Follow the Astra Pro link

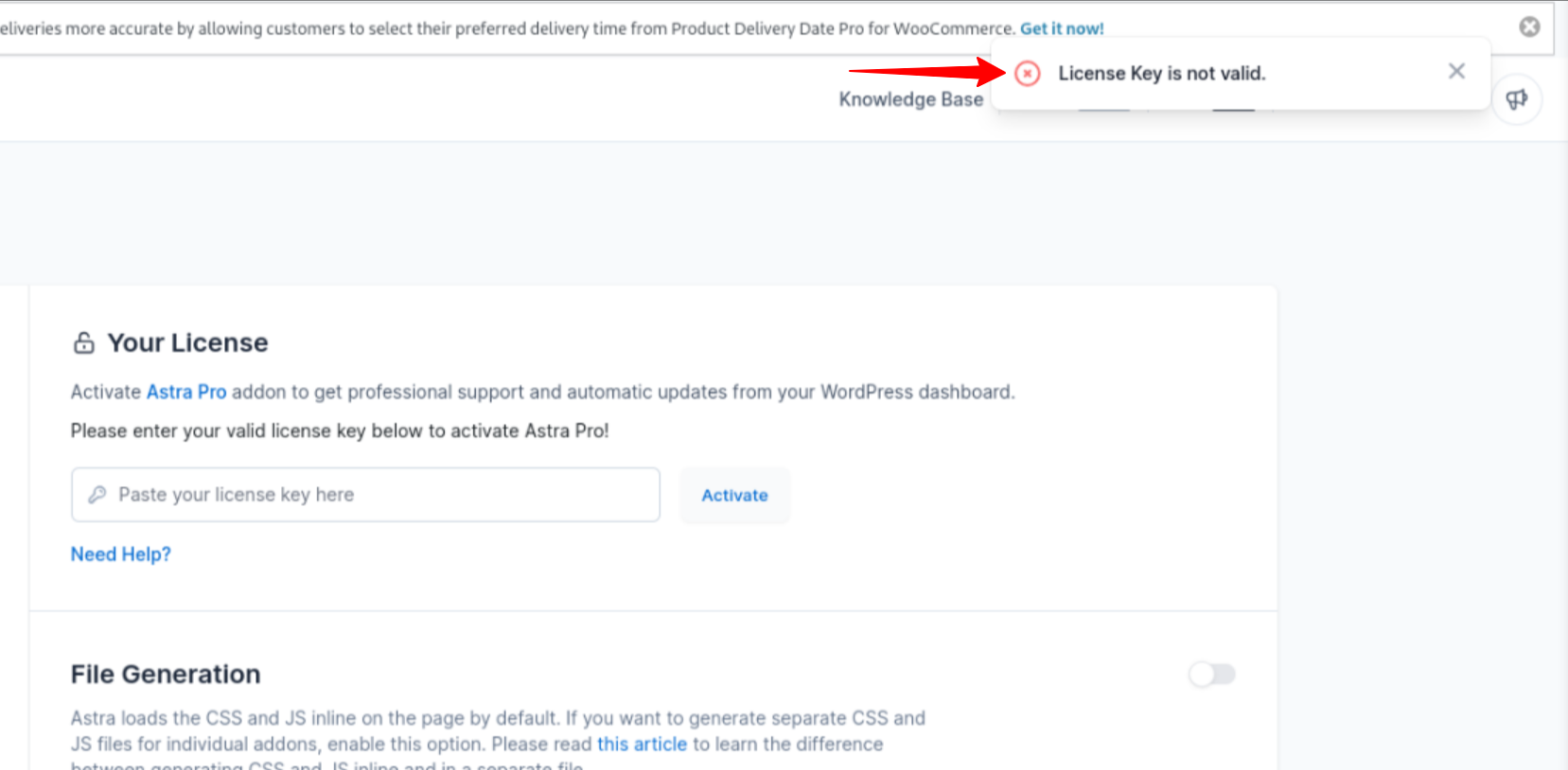pyautogui.click(x=186, y=392)
